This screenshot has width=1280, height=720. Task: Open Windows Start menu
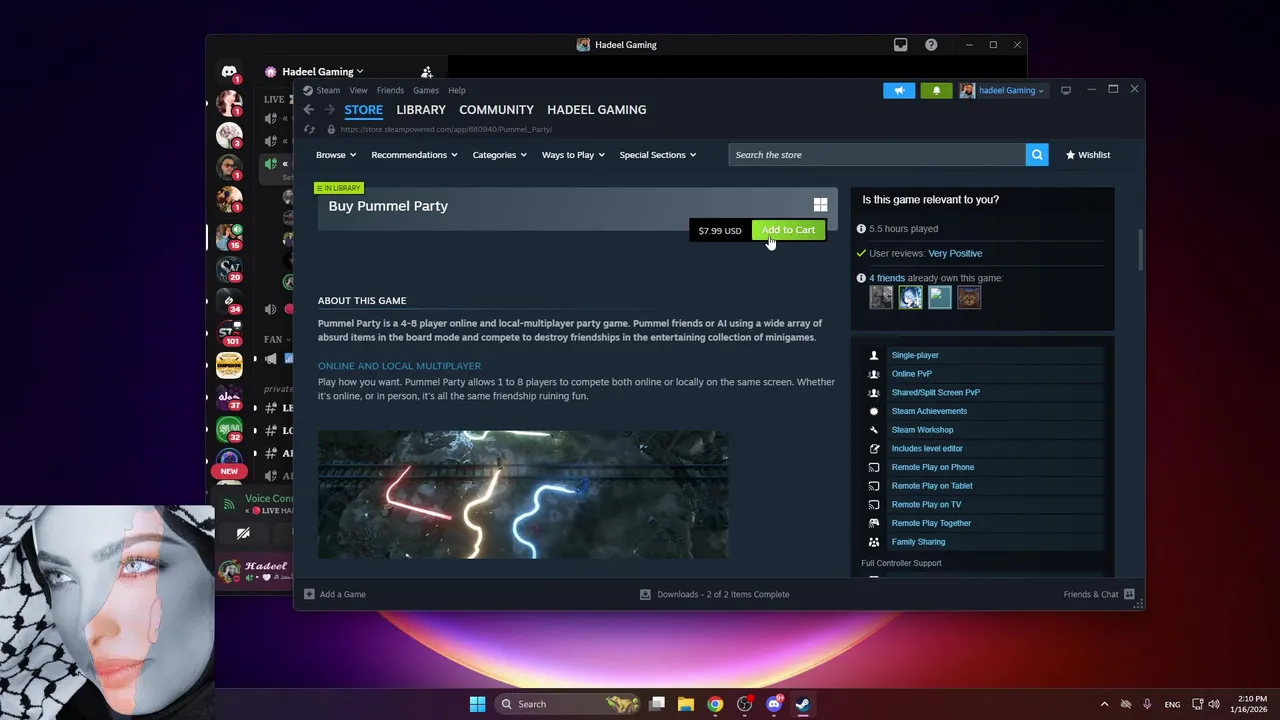click(x=477, y=704)
